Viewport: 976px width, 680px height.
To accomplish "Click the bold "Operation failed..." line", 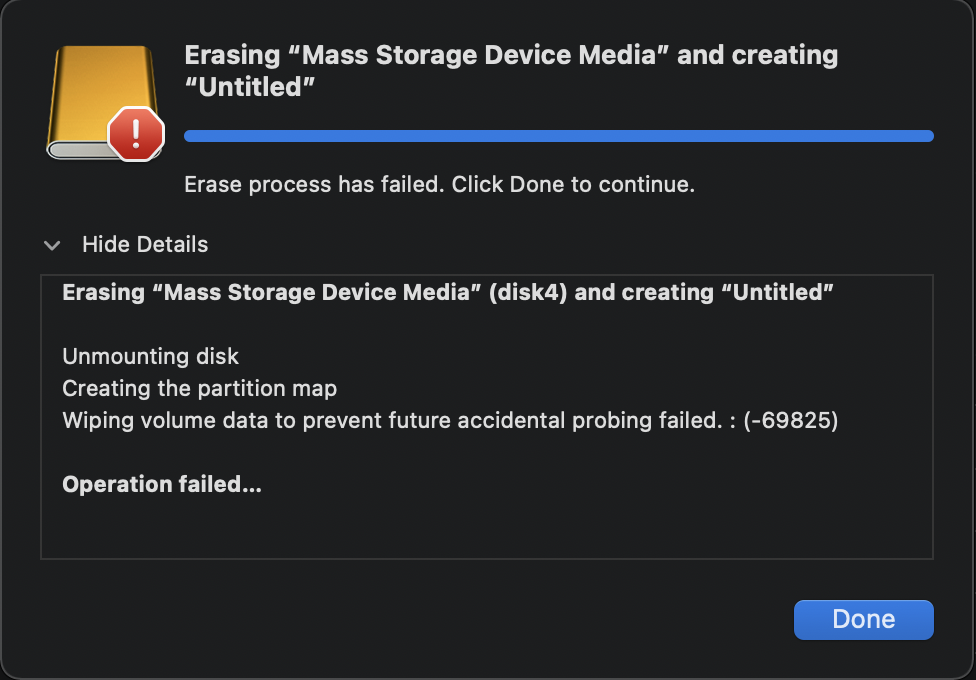I will [x=162, y=484].
